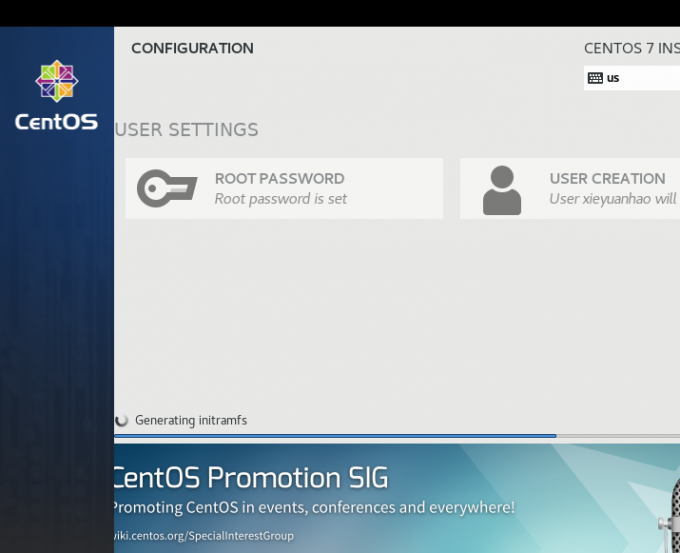Click the installation progress bar
The width and height of the screenshot is (680, 553).
[x=336, y=436]
